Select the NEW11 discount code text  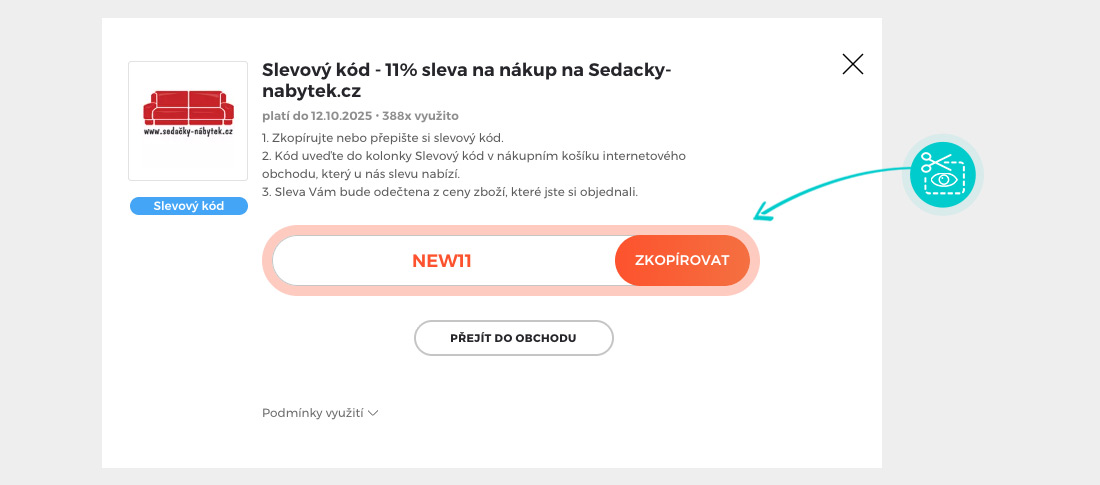pos(441,261)
